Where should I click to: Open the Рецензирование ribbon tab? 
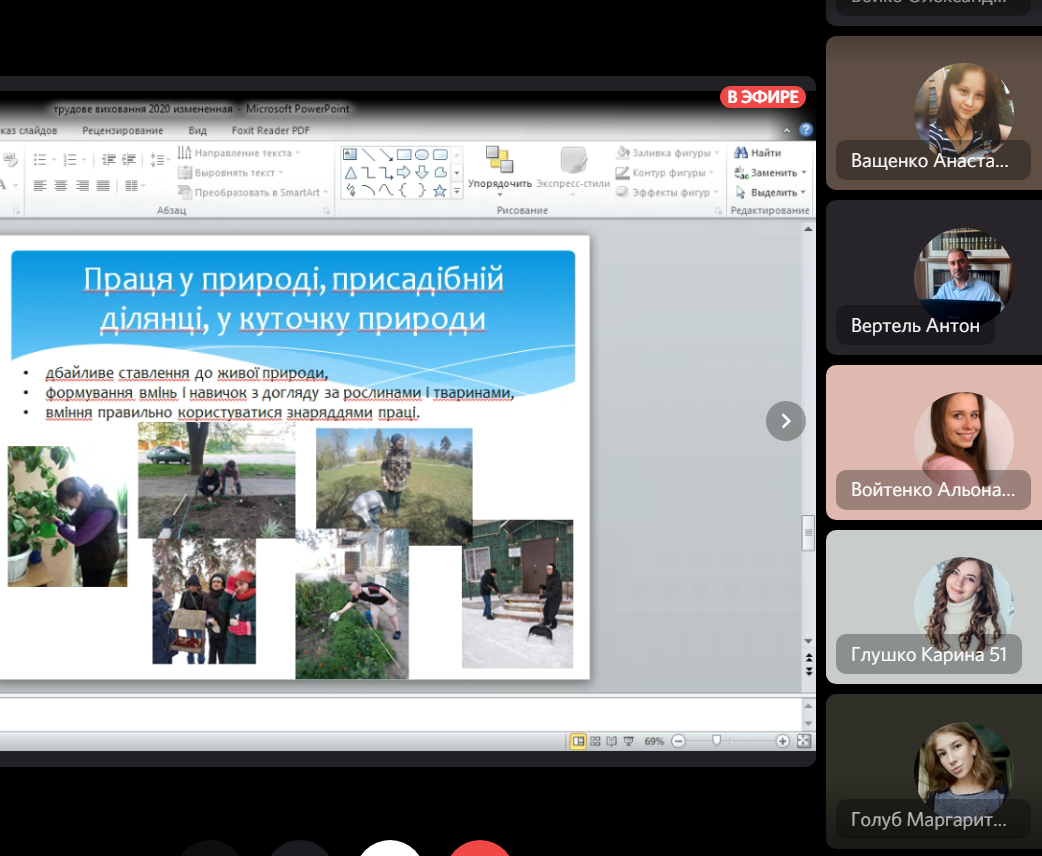click(122, 130)
